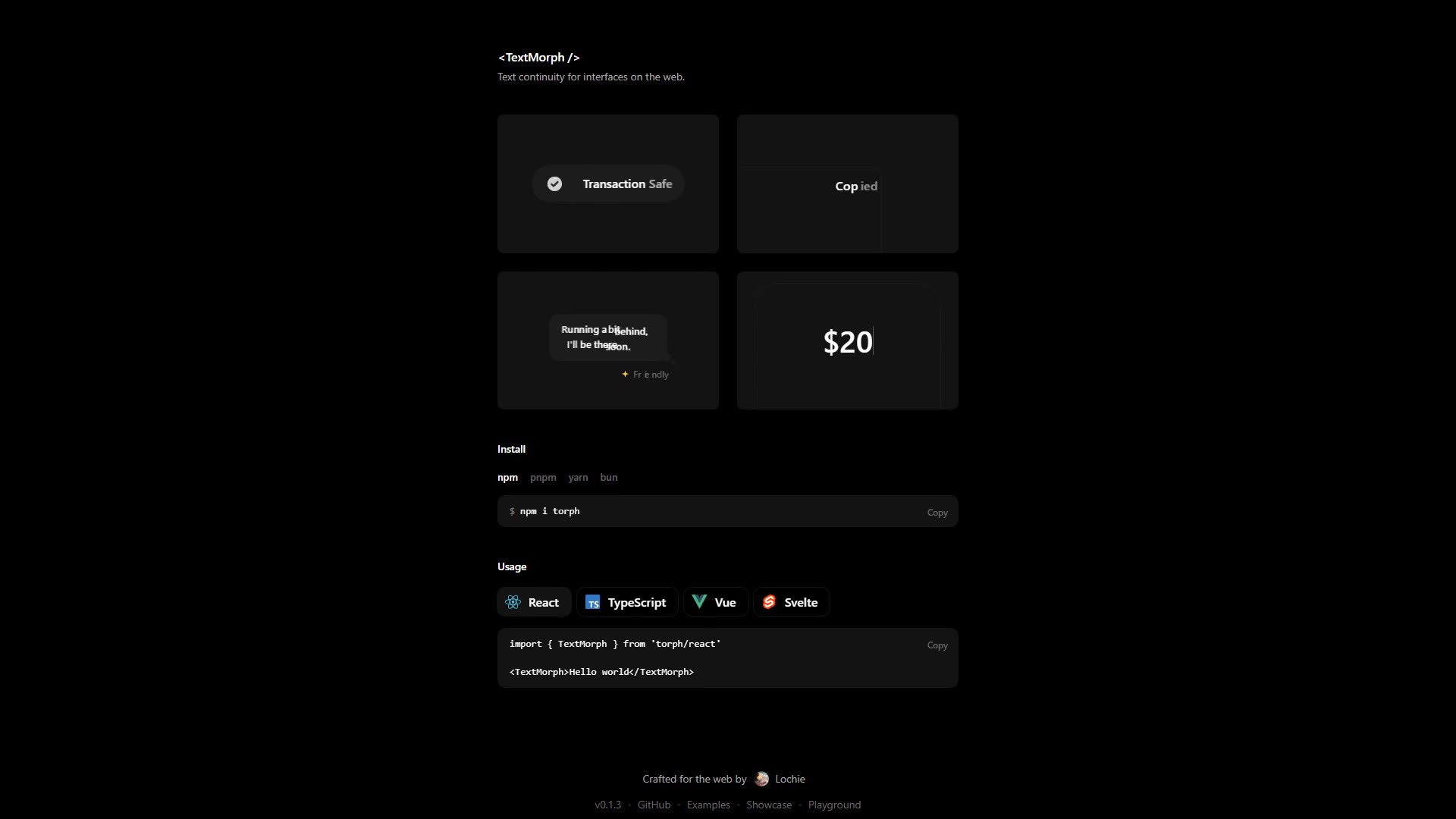The image size is (1456, 819).
Task: Open the GitHub footer link
Action: tap(654, 805)
